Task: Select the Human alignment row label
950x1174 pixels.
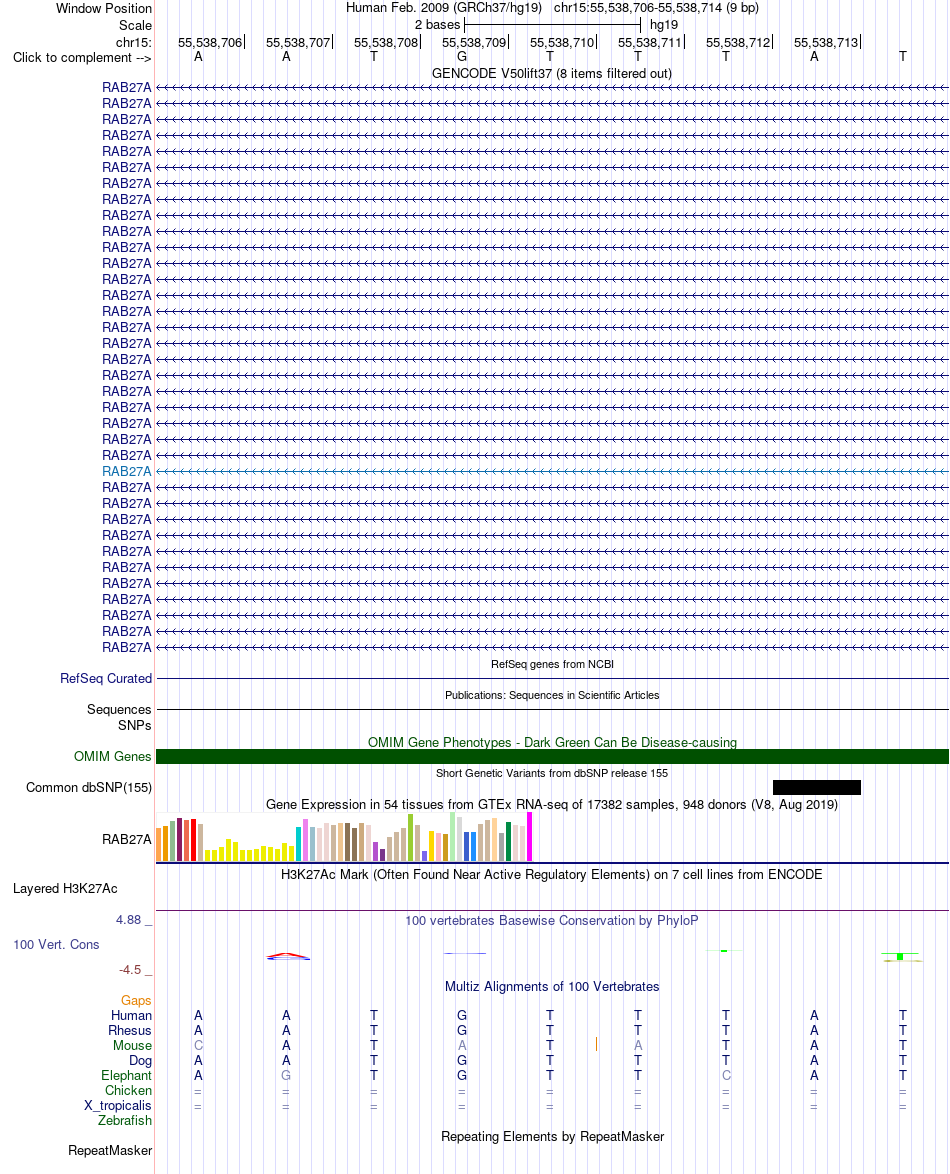Action: click(131, 1015)
